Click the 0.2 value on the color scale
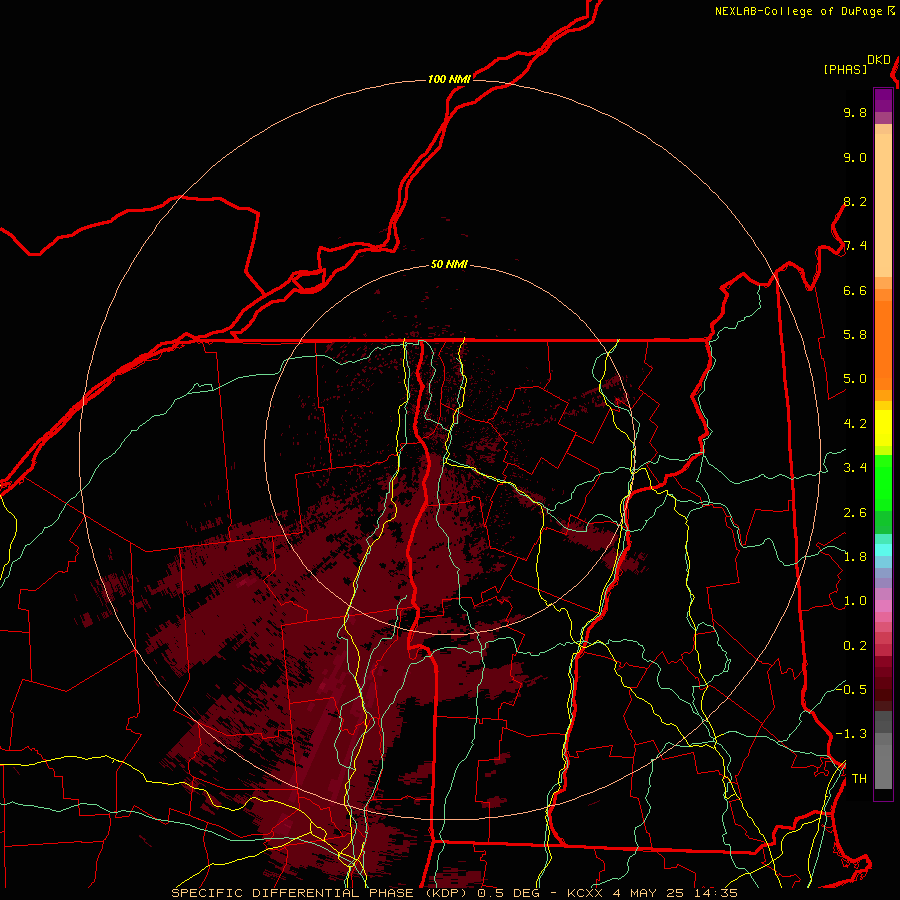 point(855,646)
